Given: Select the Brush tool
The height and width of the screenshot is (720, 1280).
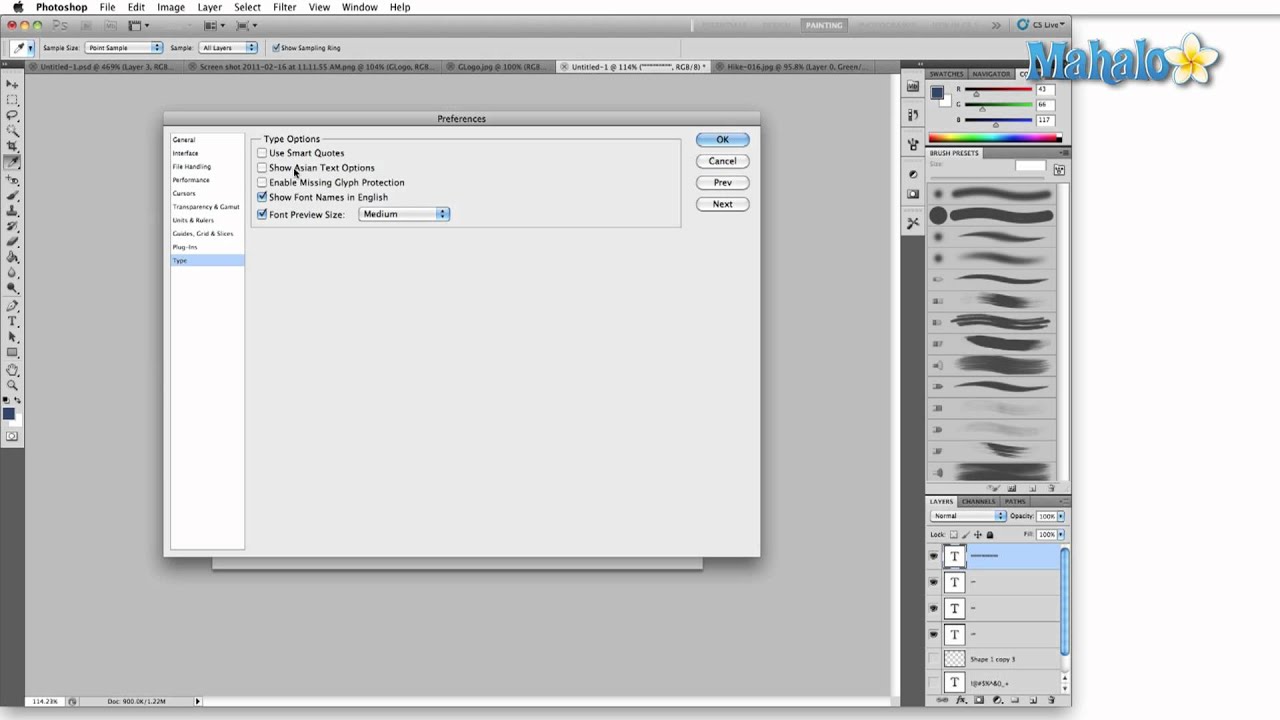Looking at the screenshot, I should (13, 195).
